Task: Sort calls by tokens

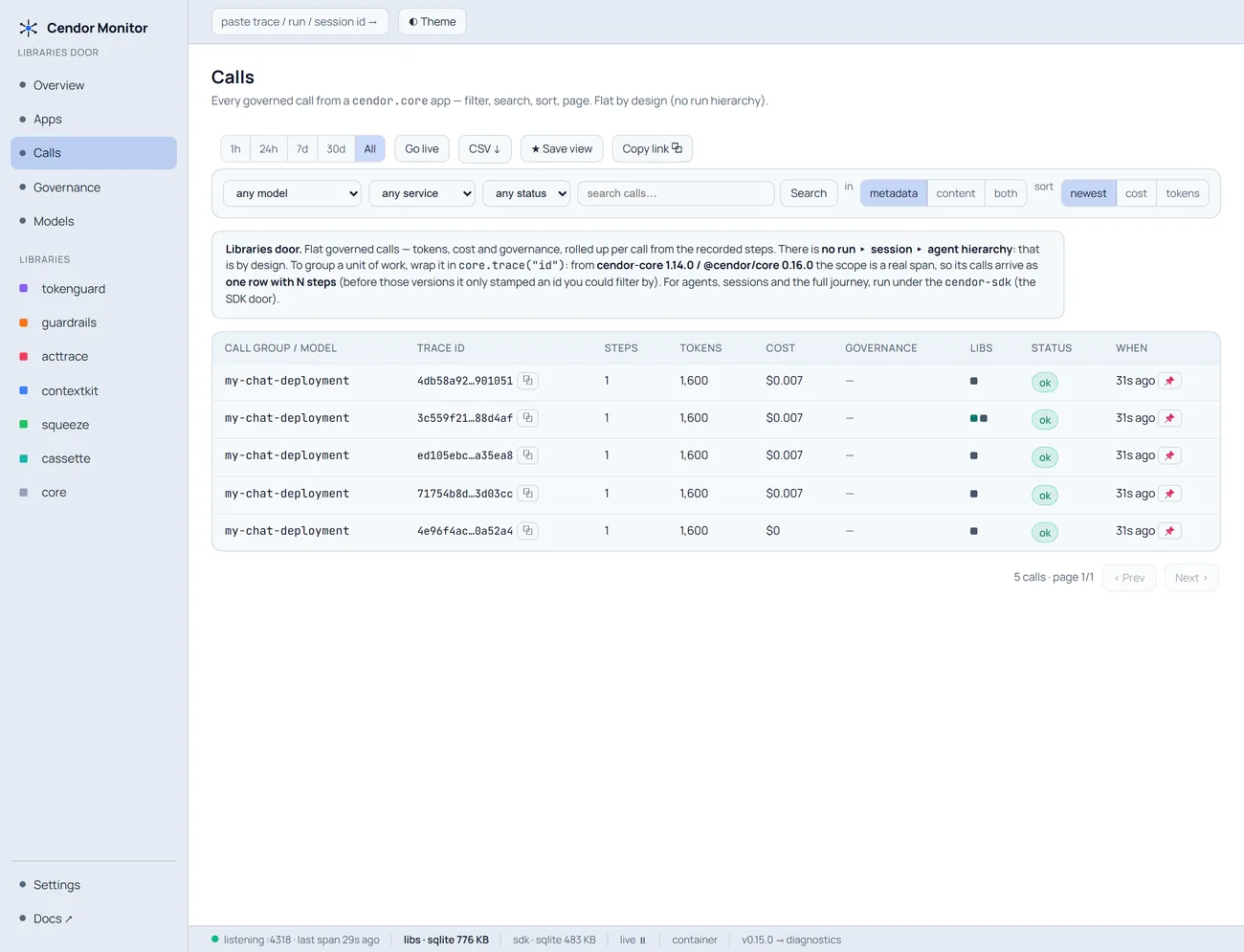Action: tap(1182, 193)
